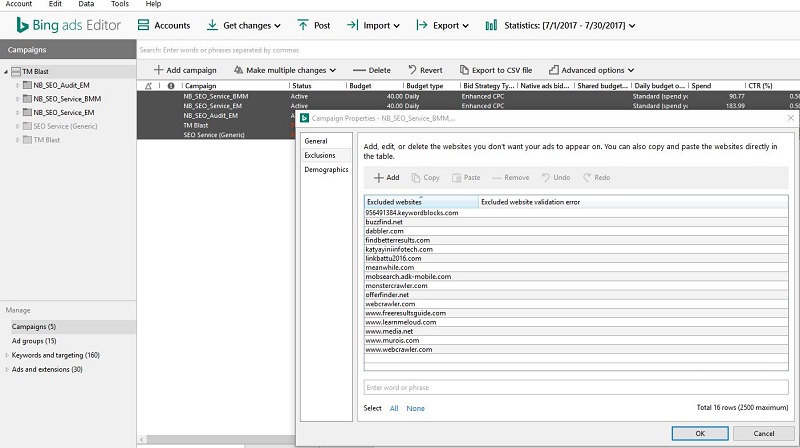Open the Help menu
The image size is (800, 448).
click(153, 4)
